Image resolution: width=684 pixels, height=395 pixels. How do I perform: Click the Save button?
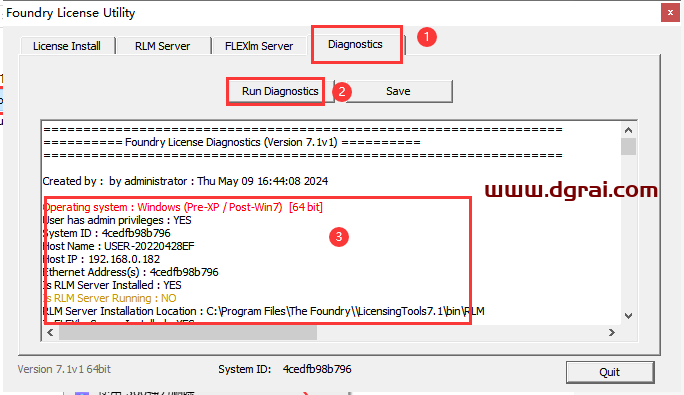click(398, 91)
